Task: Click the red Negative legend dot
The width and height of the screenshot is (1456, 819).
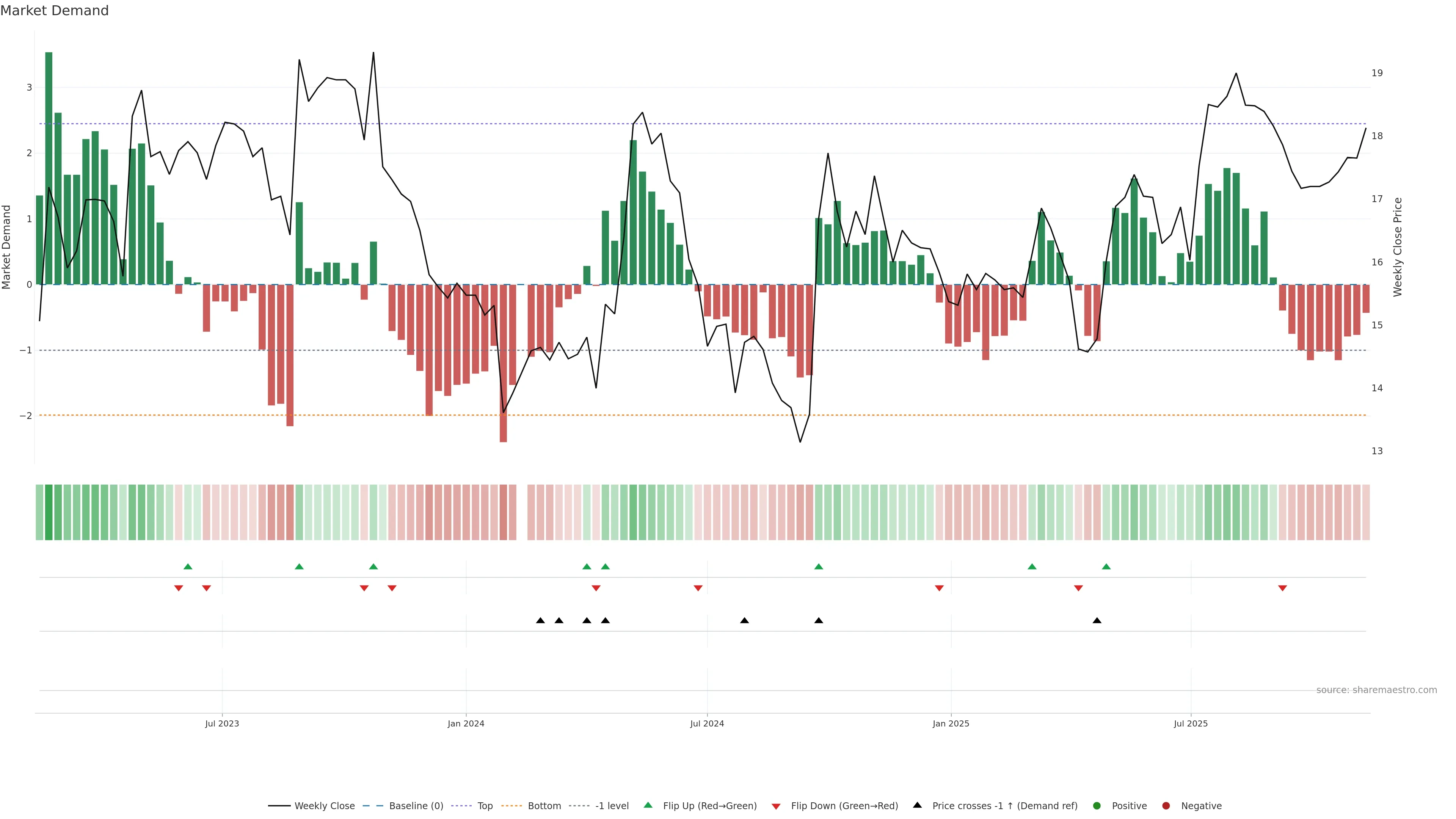Action: (1166, 806)
